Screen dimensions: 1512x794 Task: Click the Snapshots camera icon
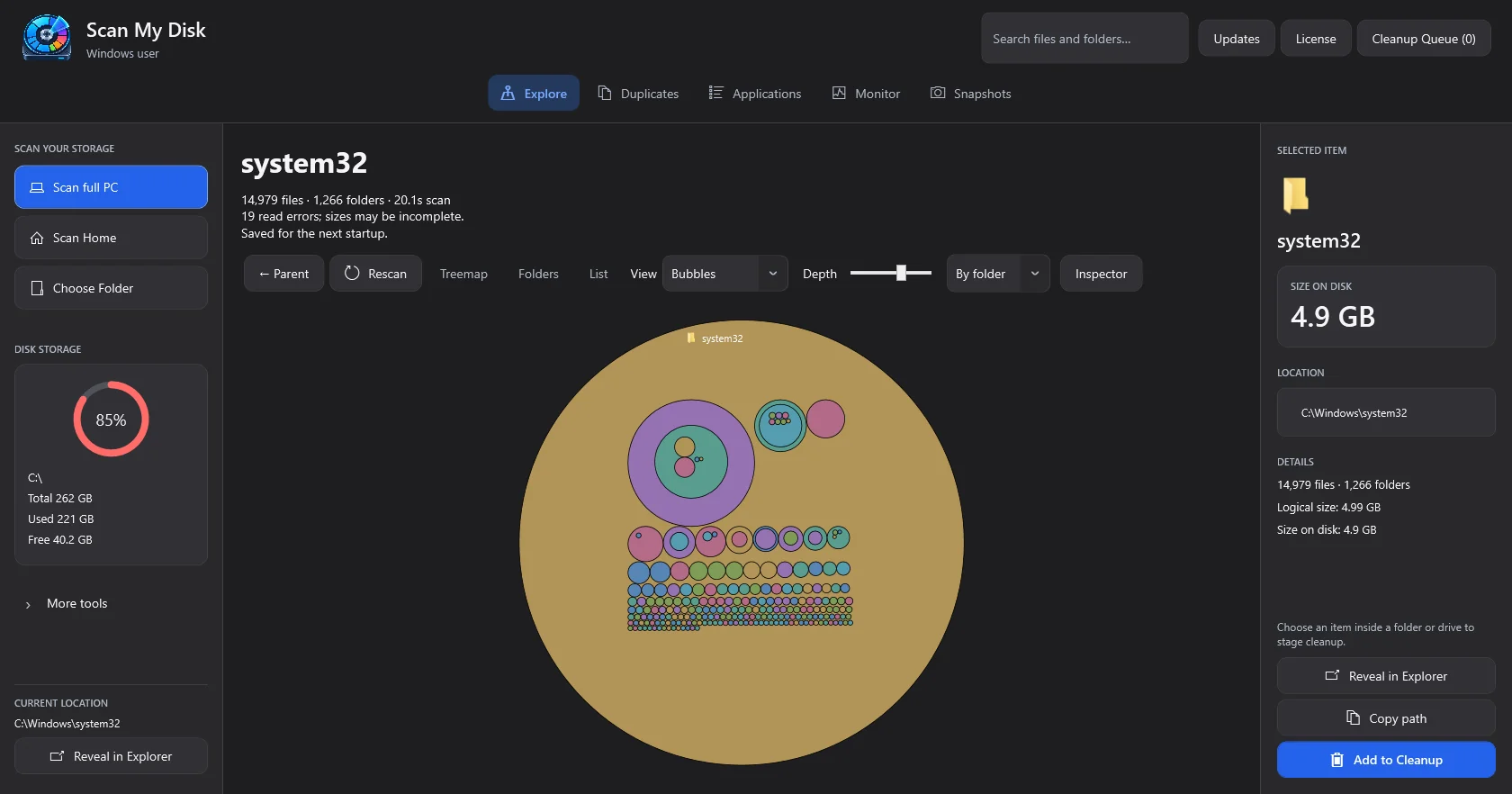point(938,93)
